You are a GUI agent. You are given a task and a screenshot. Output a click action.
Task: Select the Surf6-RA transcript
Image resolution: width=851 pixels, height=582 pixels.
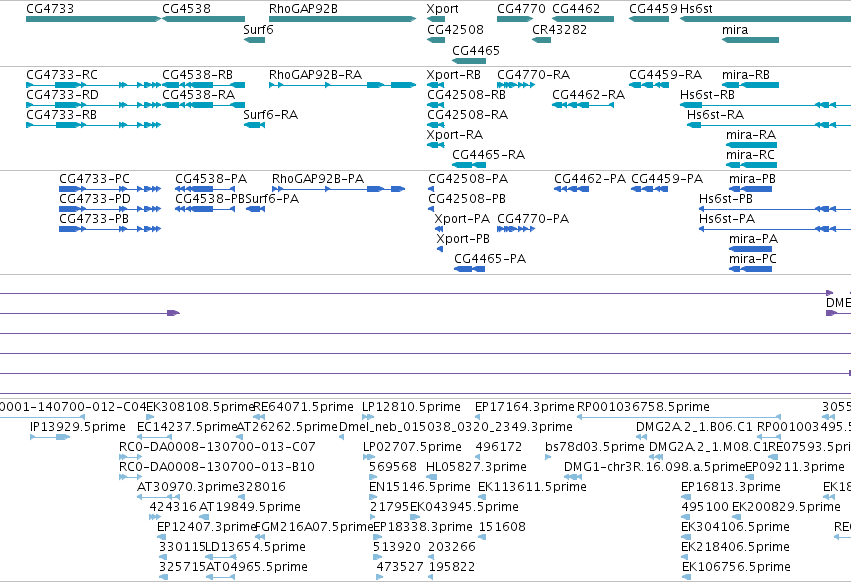coord(254,125)
